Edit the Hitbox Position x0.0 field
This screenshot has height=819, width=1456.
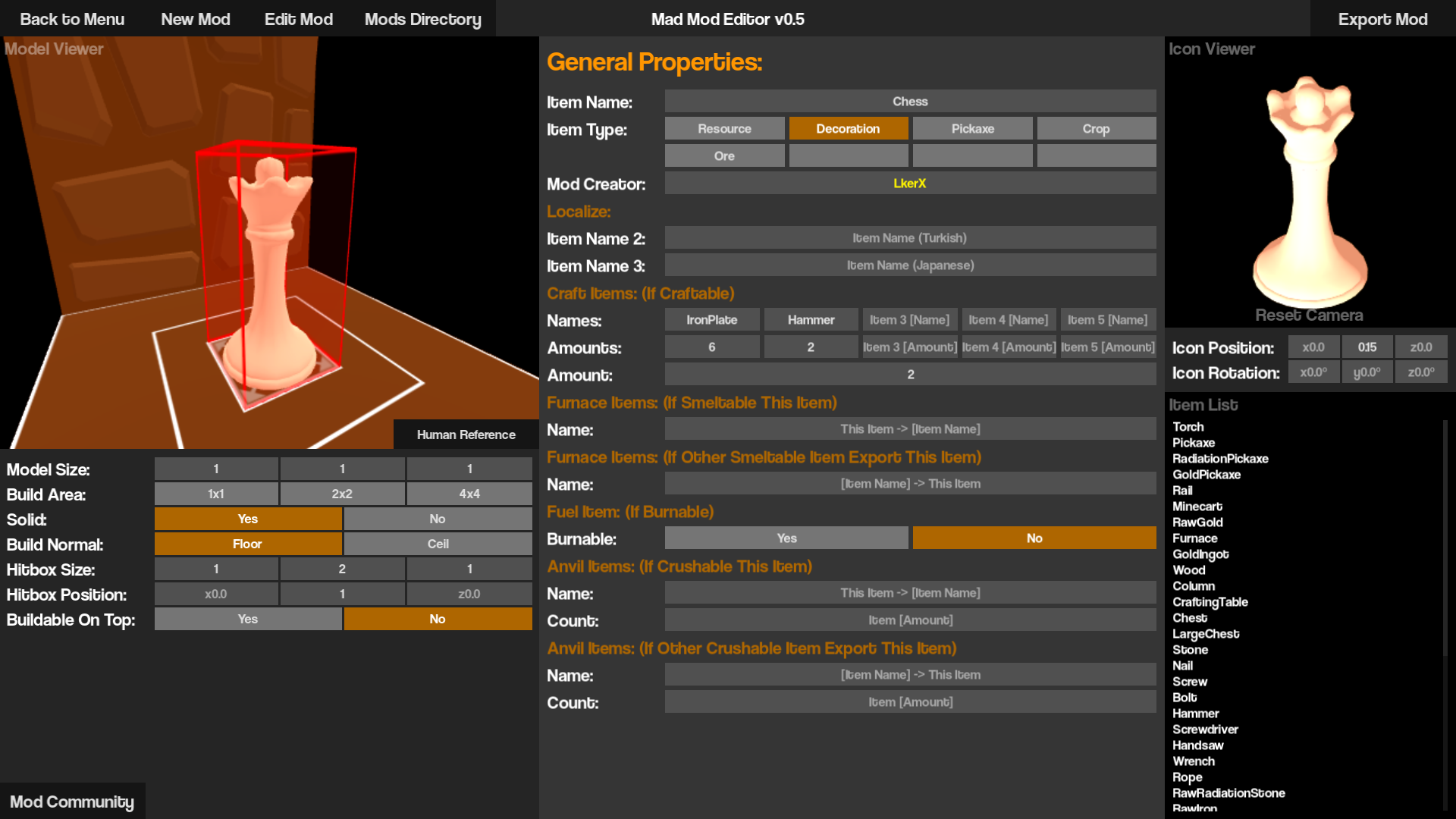pyautogui.click(x=216, y=594)
